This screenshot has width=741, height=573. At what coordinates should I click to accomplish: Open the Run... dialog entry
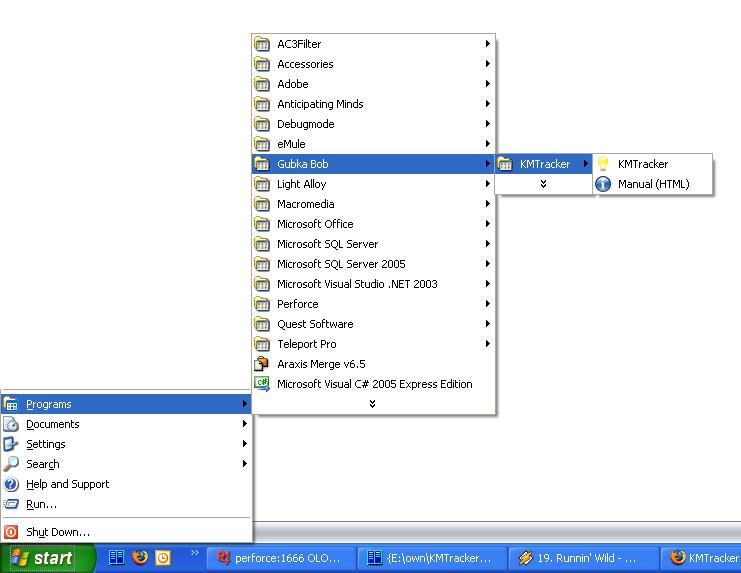[x=41, y=504]
